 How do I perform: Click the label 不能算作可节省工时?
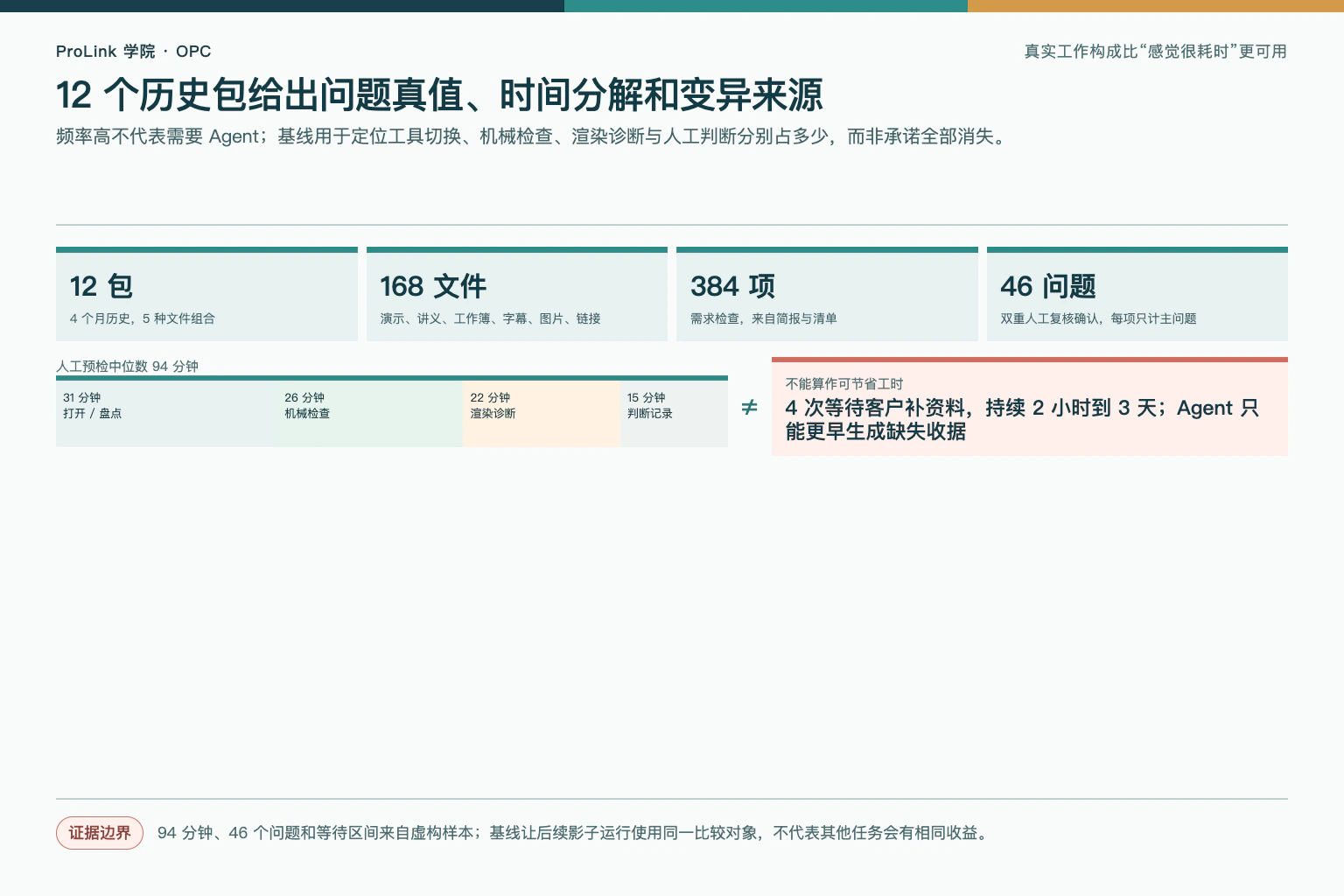(844, 384)
